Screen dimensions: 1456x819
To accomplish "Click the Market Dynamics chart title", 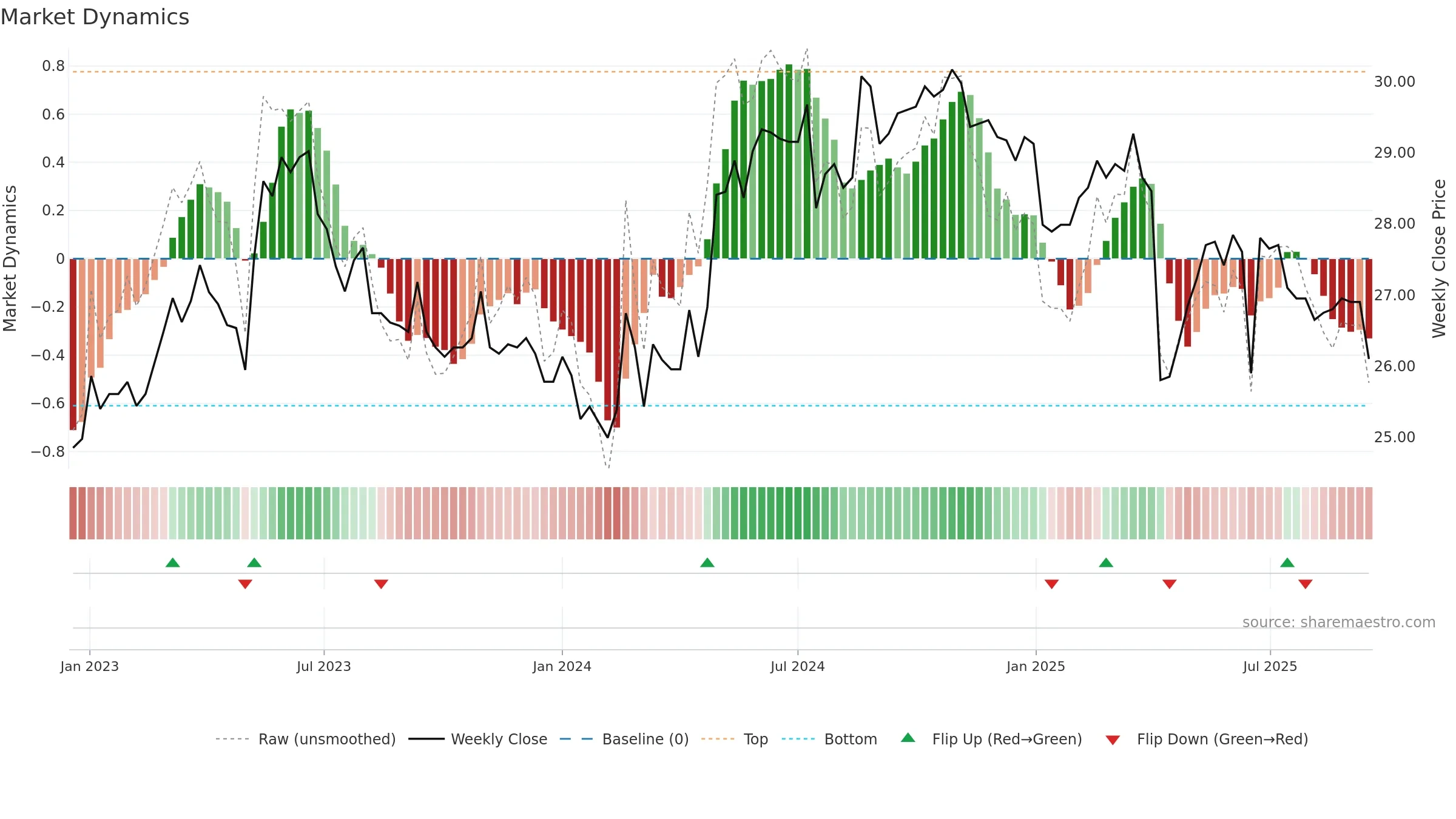I will [x=95, y=17].
